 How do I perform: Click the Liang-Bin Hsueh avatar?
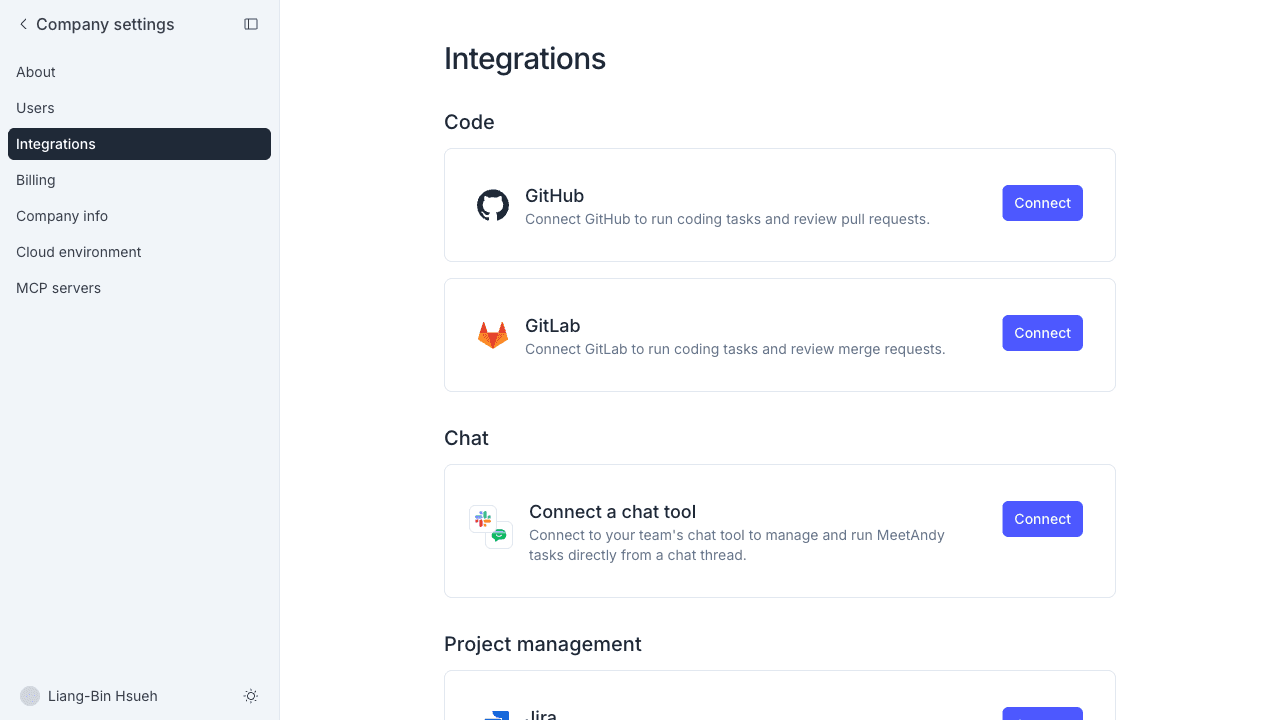click(x=30, y=696)
